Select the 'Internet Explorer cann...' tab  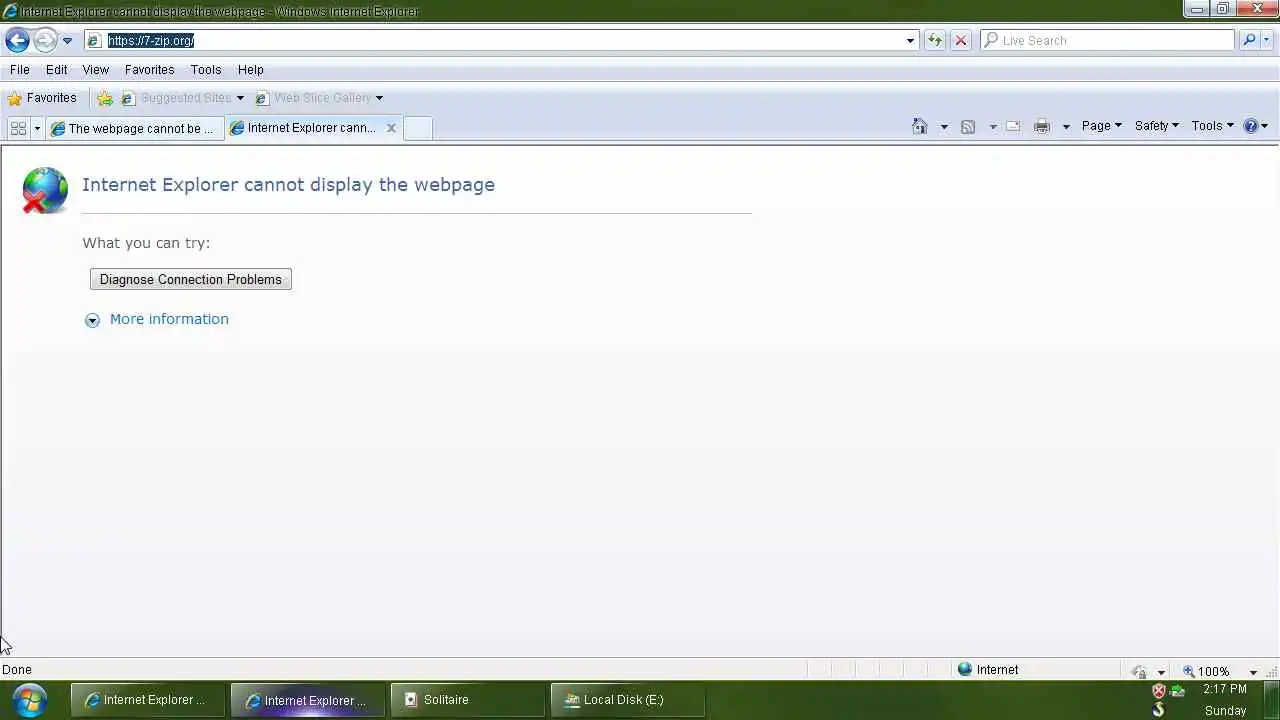click(305, 128)
